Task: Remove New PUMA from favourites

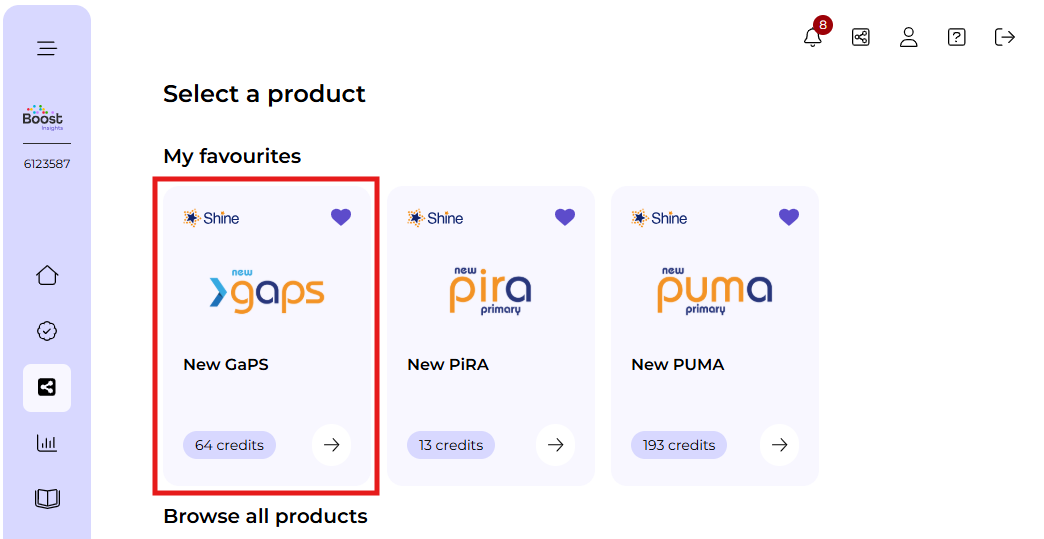Action: point(789,217)
